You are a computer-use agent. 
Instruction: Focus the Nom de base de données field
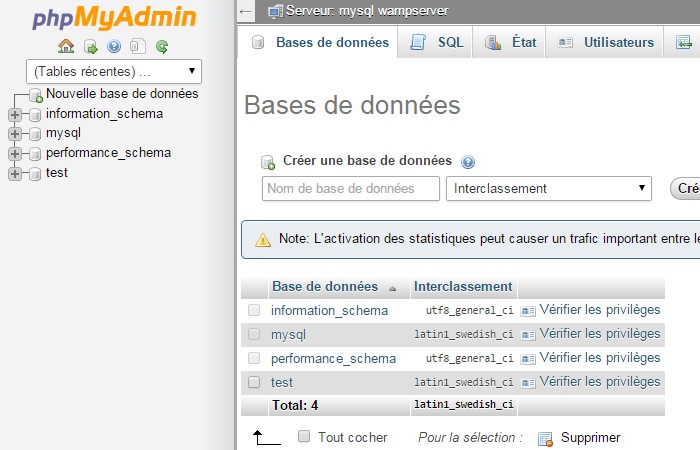tap(351, 188)
